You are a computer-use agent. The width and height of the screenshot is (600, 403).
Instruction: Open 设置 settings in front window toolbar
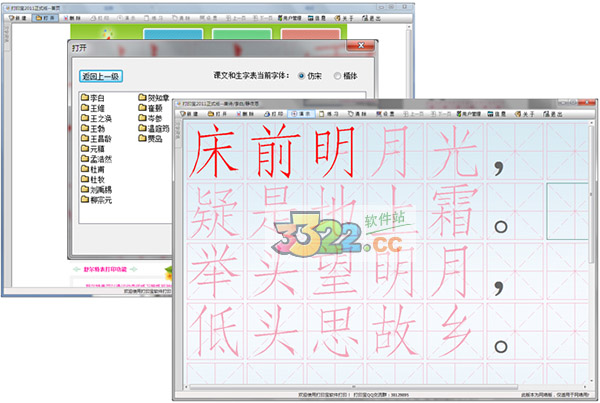(385, 114)
